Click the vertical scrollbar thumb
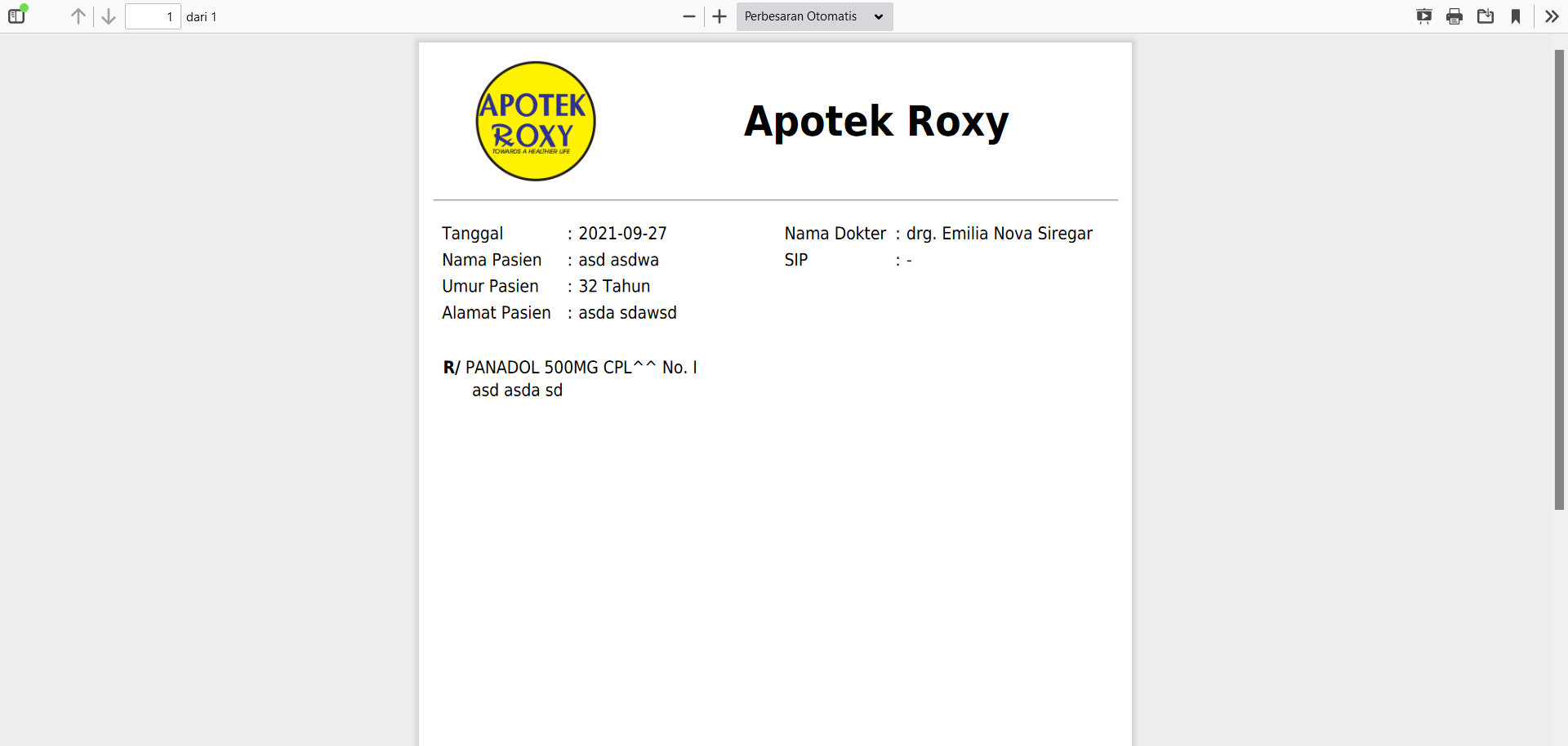1568x746 pixels. coord(1559,279)
